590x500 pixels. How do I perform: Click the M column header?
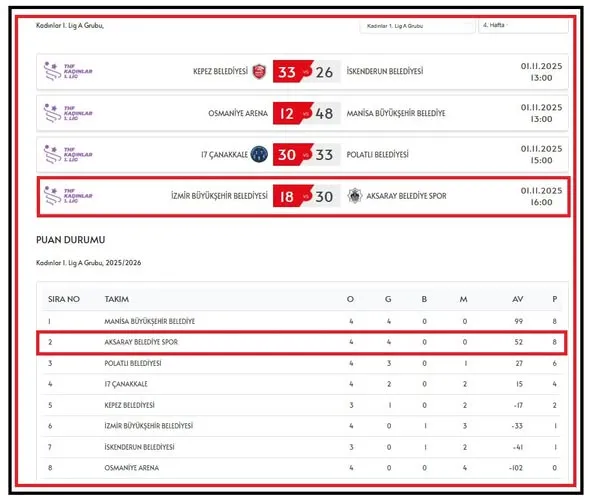point(464,299)
